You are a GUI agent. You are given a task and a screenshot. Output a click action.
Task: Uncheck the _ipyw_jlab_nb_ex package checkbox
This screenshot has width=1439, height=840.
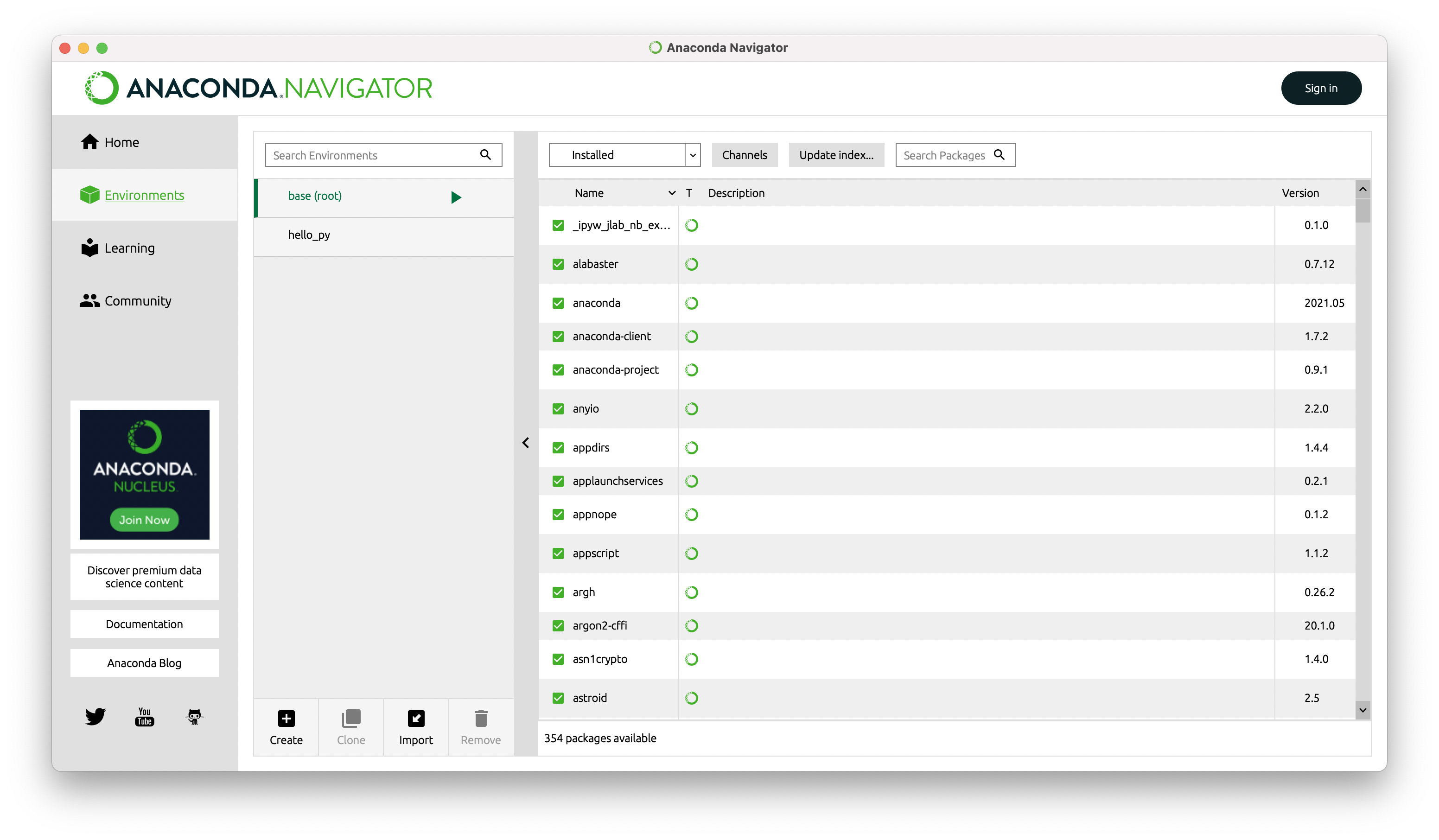558,225
